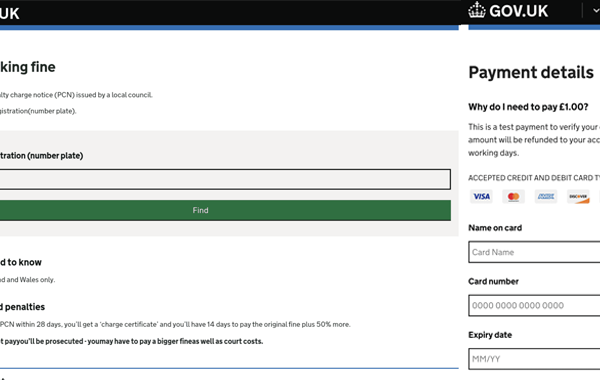Screen dimensions: 600x380
Task: Select 'This is a test payment' paragraph
Action: (534, 140)
